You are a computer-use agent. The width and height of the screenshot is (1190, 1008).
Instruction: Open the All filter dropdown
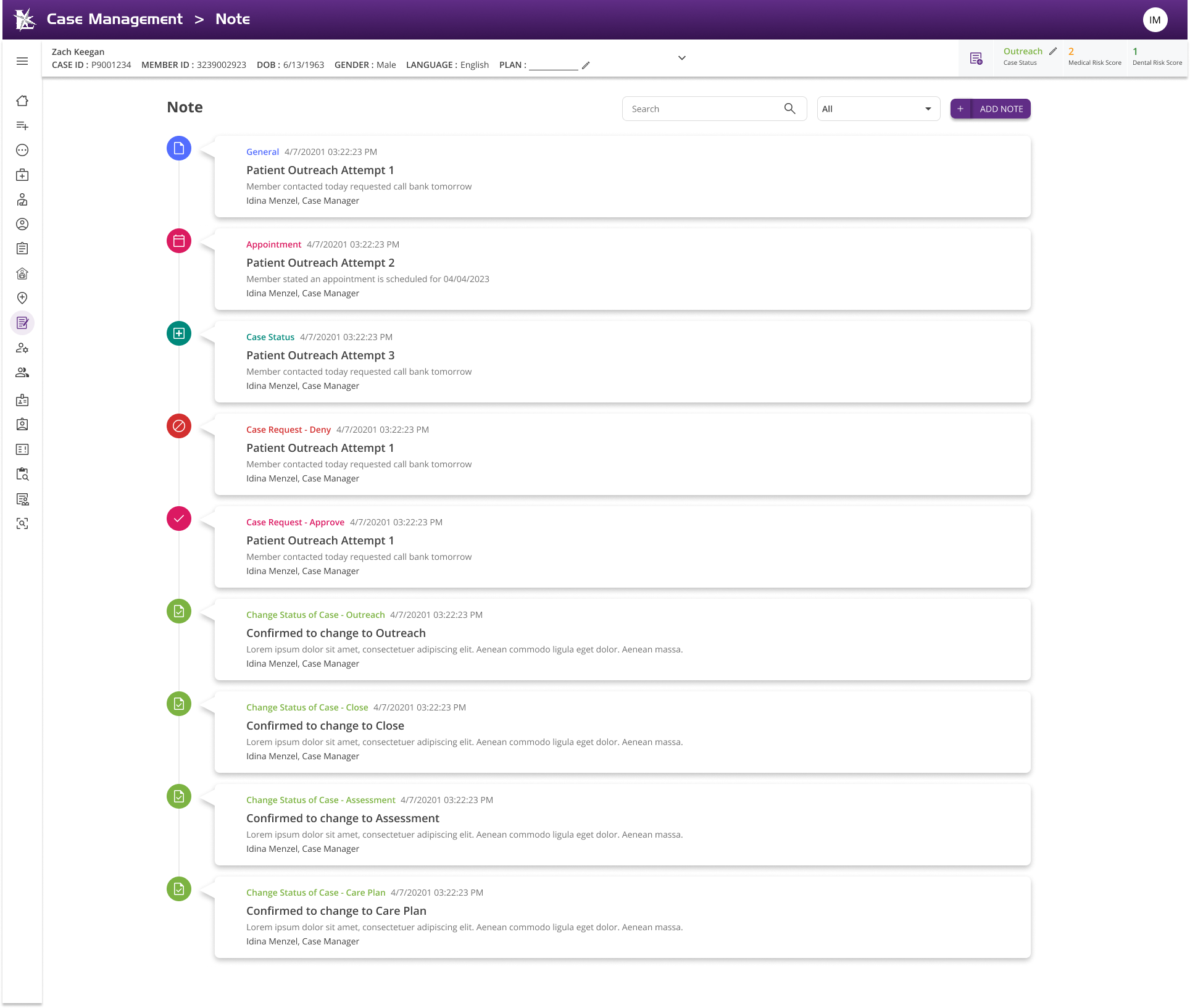pos(878,109)
